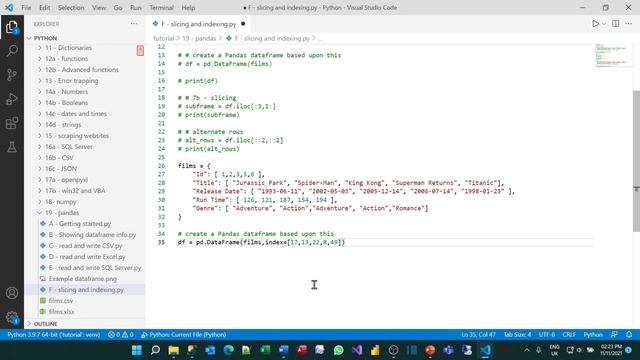Image resolution: width=640 pixels, height=360 pixels.
Task: Open A - Getting started.py file
Action: [x=85, y=224]
